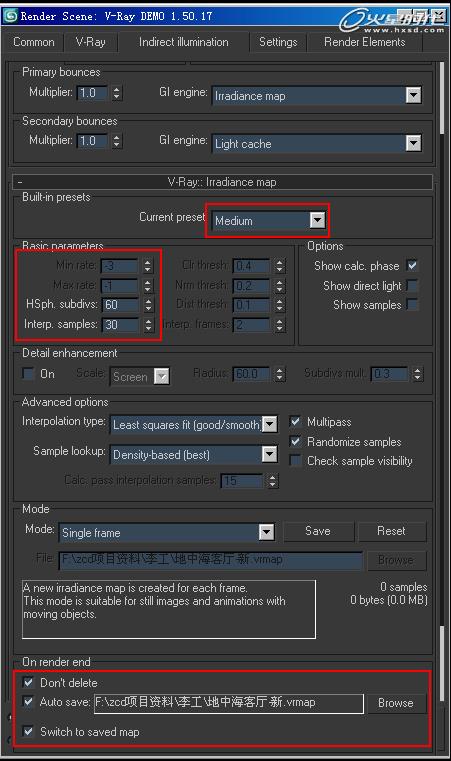Click the Reset button in Mode section

(392, 531)
